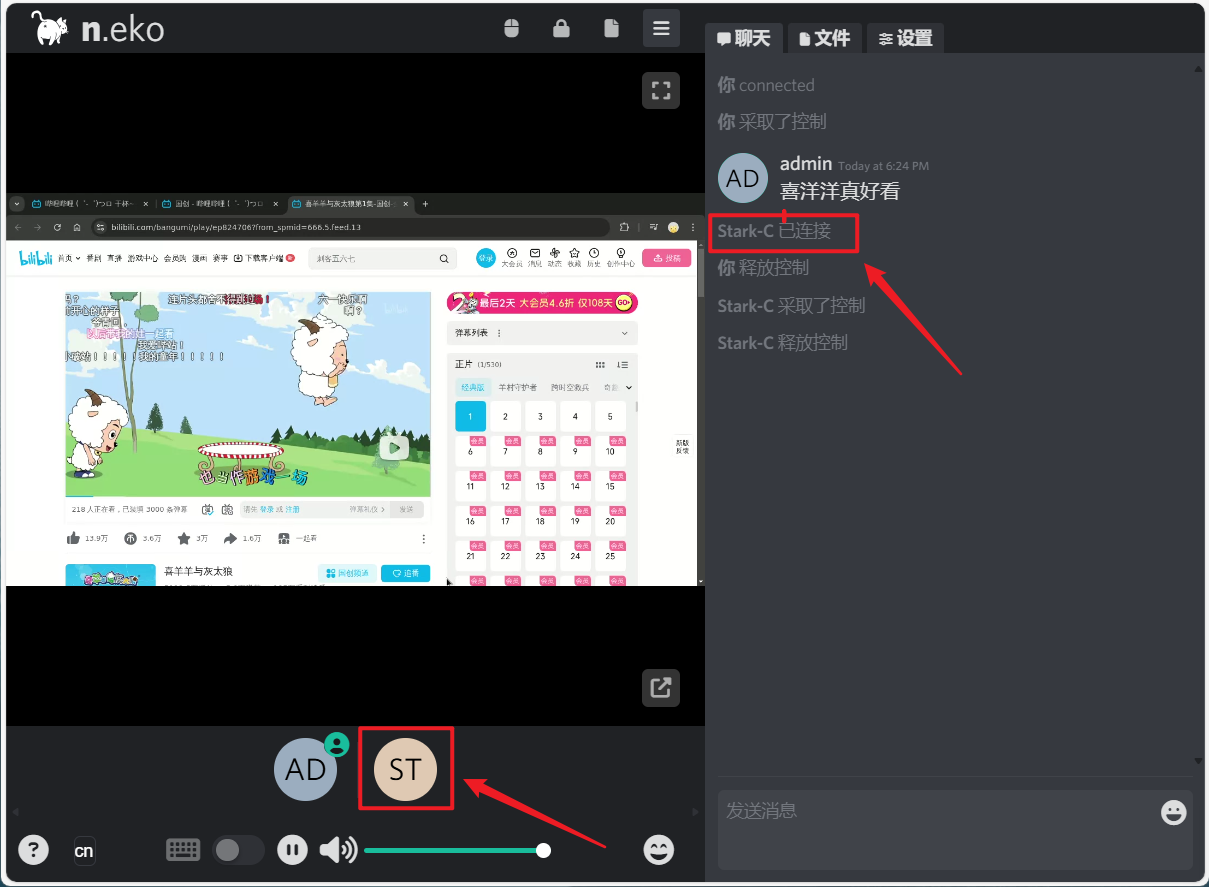The width and height of the screenshot is (1209, 887).
Task: Click the pink 投稿 button
Action: click(x=666, y=258)
